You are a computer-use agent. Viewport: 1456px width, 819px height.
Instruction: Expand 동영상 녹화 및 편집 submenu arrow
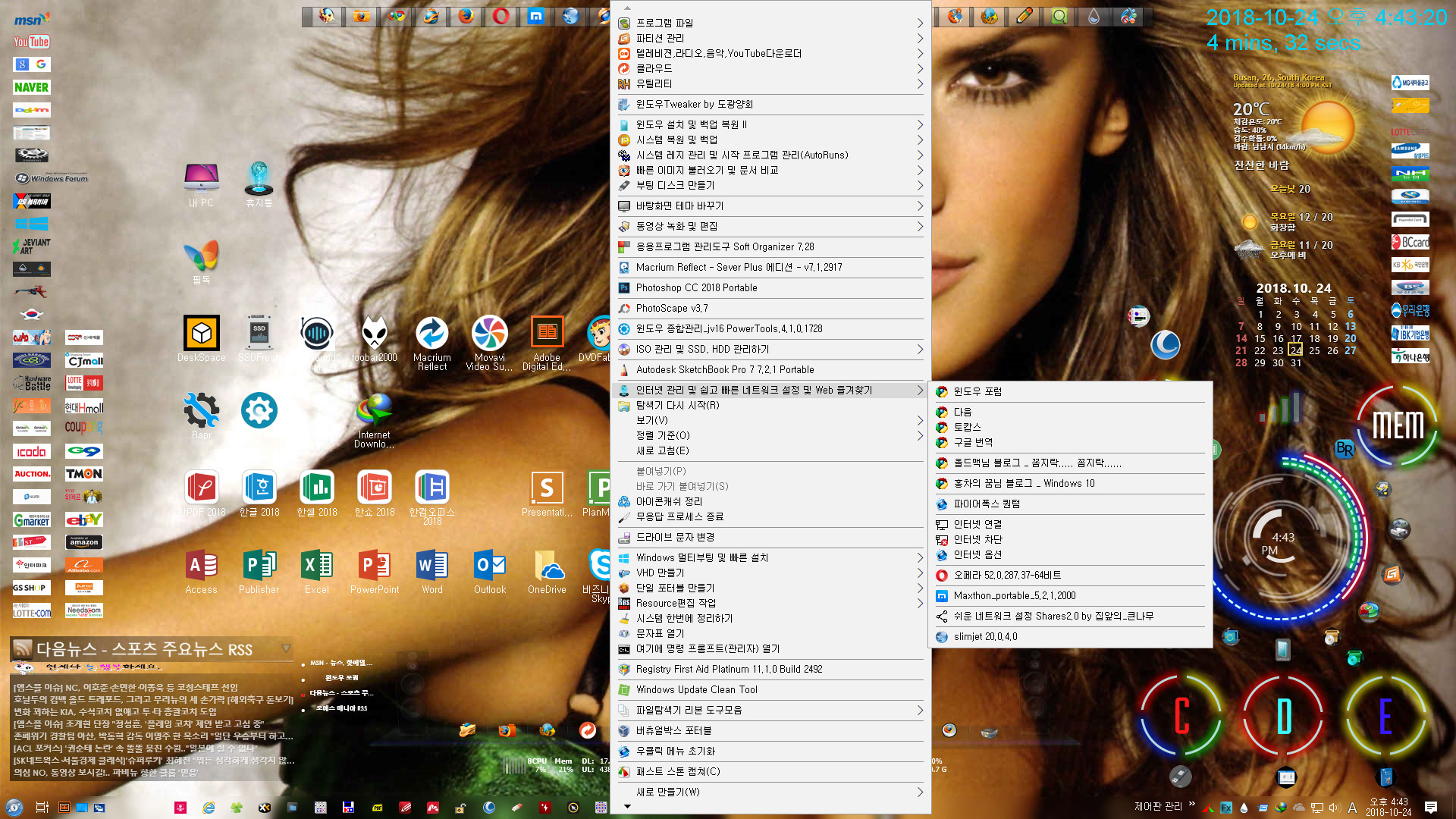(x=920, y=226)
